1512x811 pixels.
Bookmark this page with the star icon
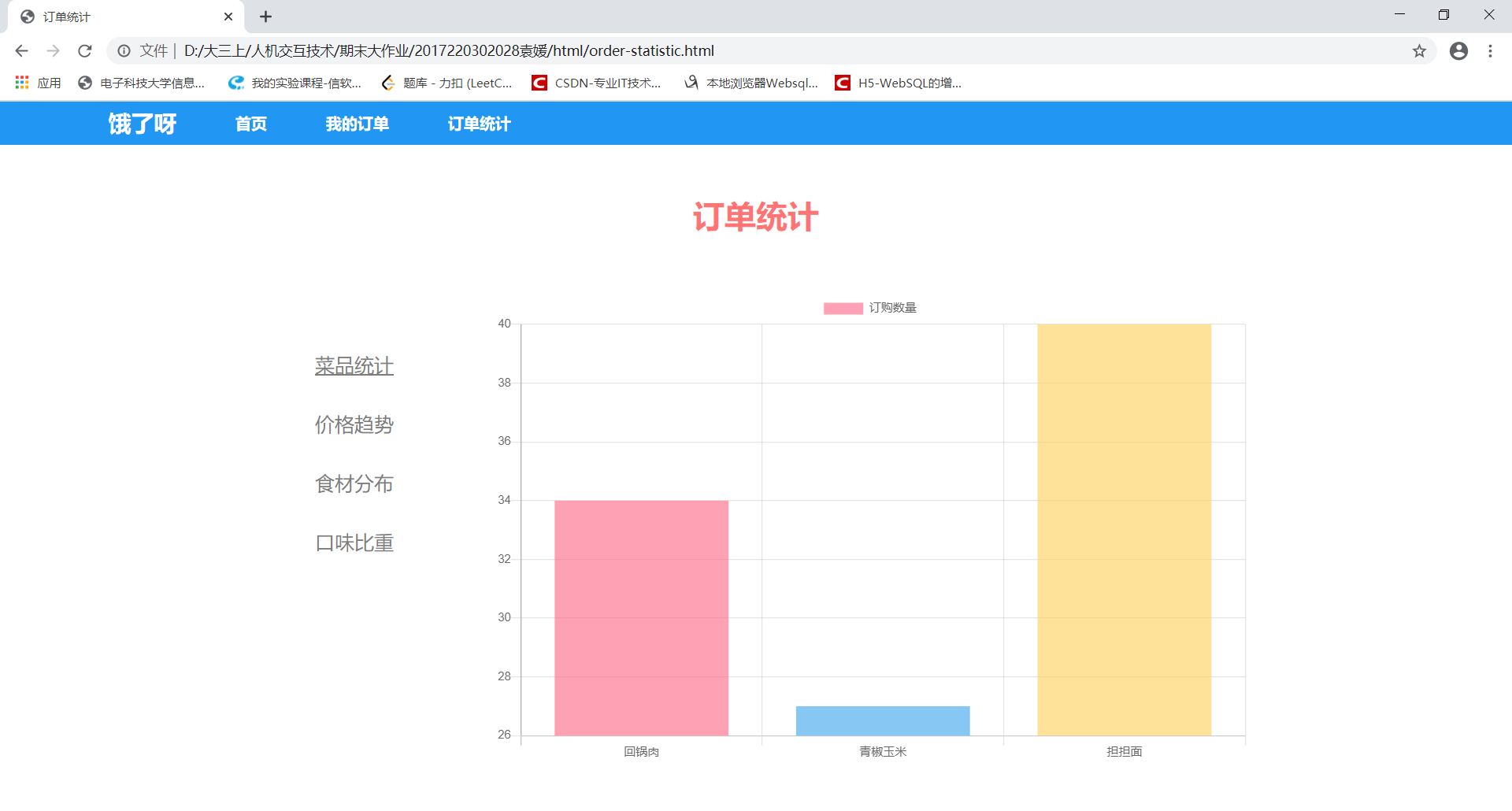pos(1420,50)
